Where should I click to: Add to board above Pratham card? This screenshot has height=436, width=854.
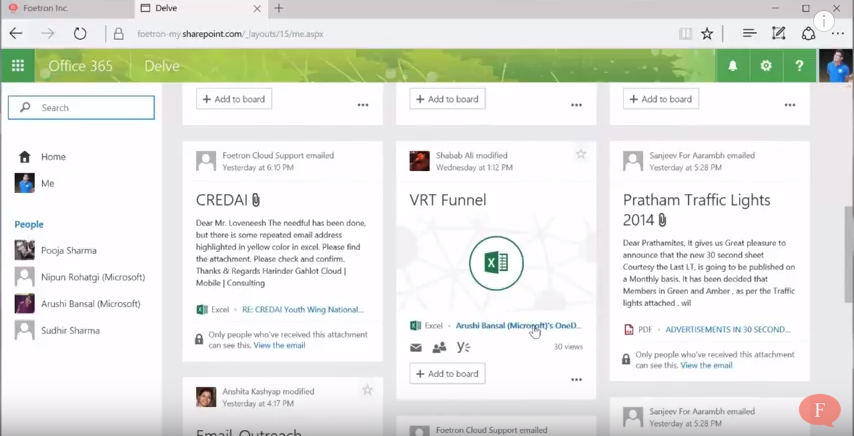pos(661,99)
